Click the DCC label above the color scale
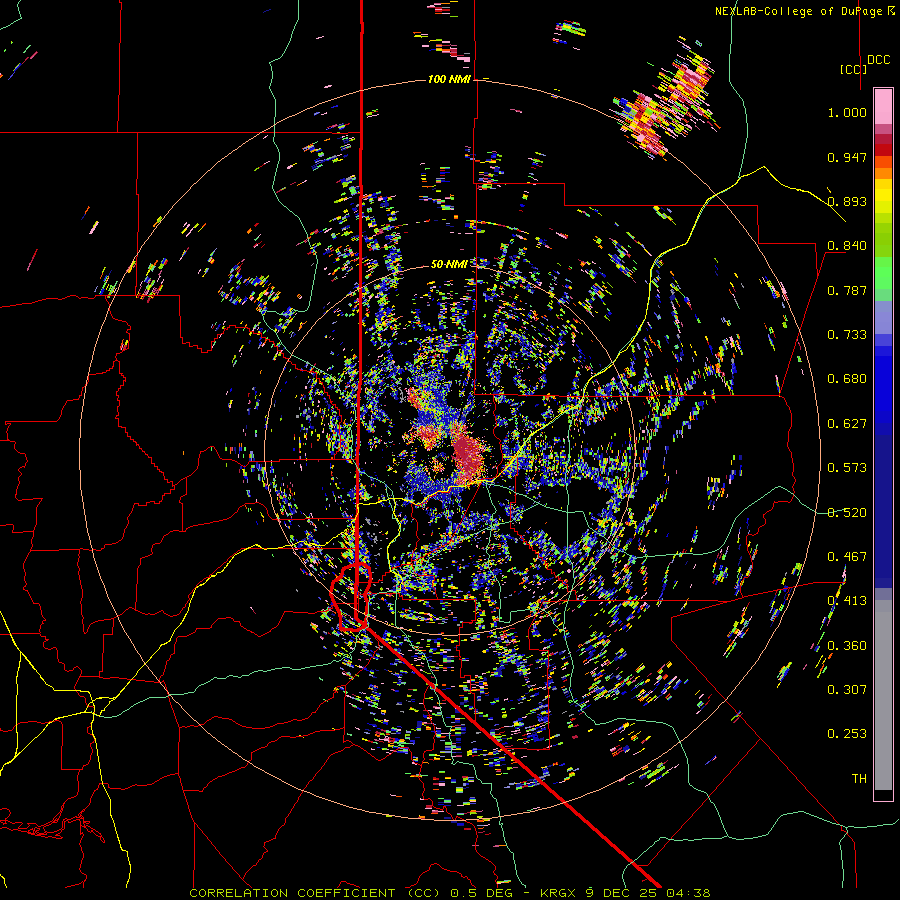Image resolution: width=900 pixels, height=900 pixels. pyautogui.click(x=878, y=60)
